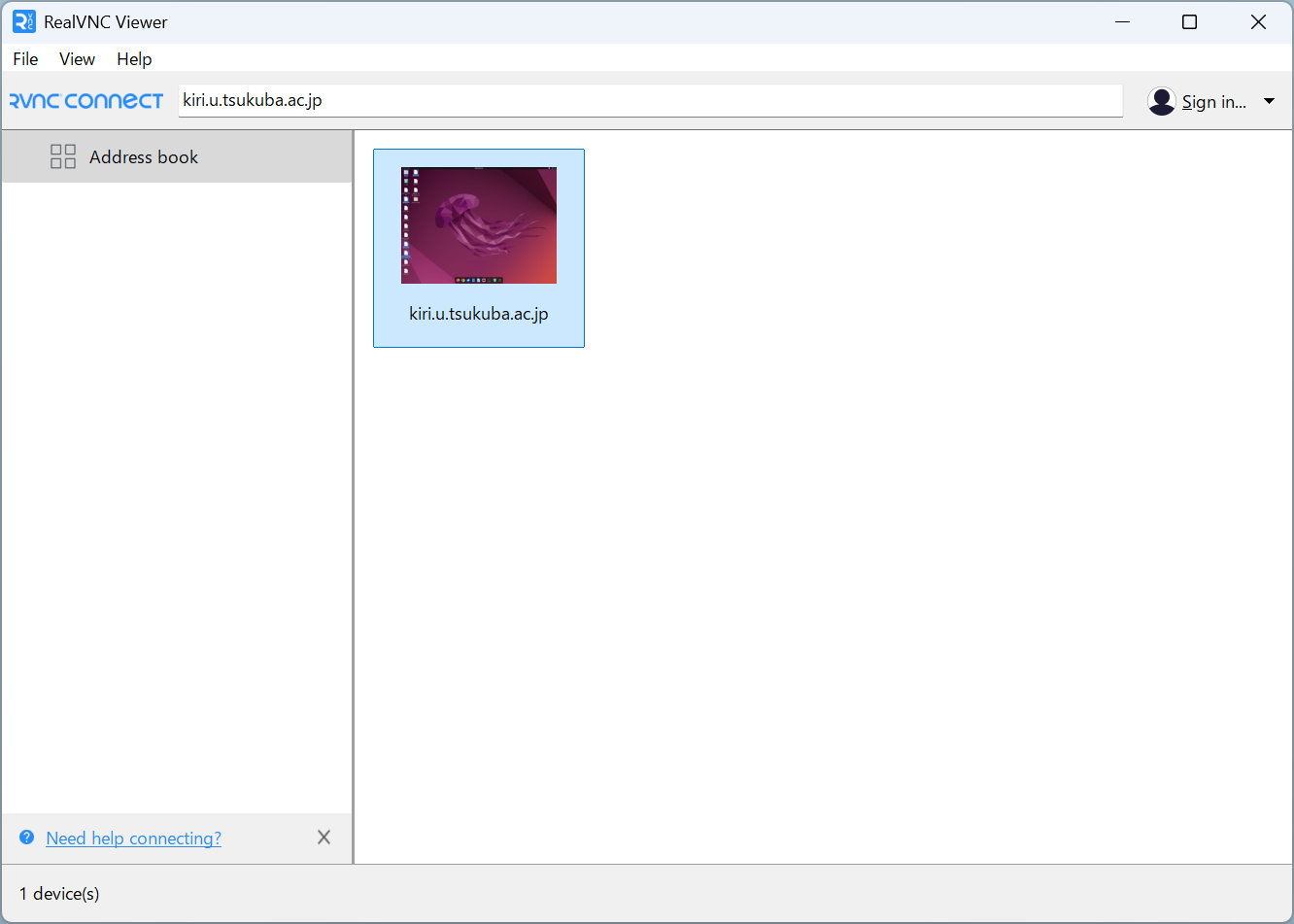Click the user avatar icon

[1161, 101]
